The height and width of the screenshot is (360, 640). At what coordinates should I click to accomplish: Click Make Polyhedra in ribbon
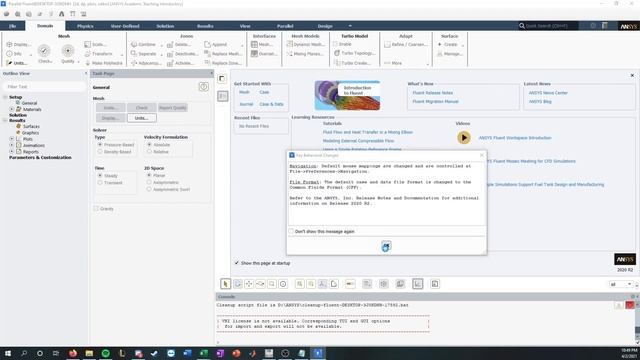click(104, 63)
